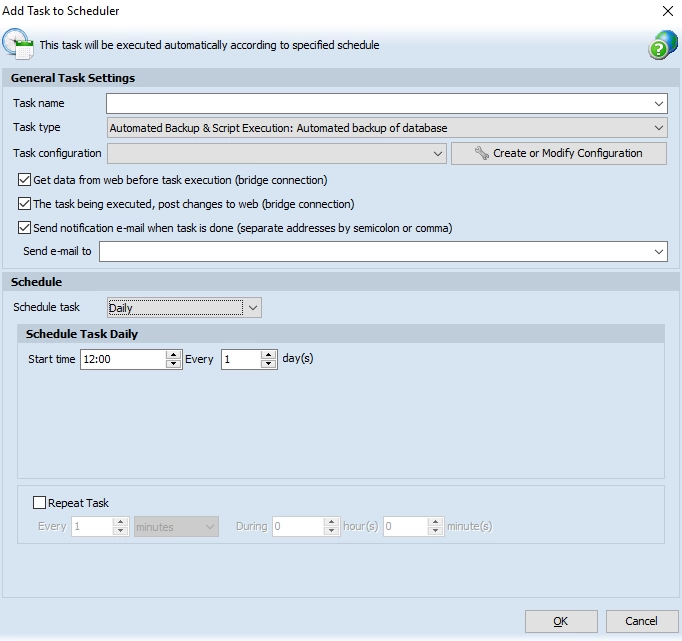Screen dimensions: 682x641
Task: Click the OK button
Action: [x=561, y=621]
